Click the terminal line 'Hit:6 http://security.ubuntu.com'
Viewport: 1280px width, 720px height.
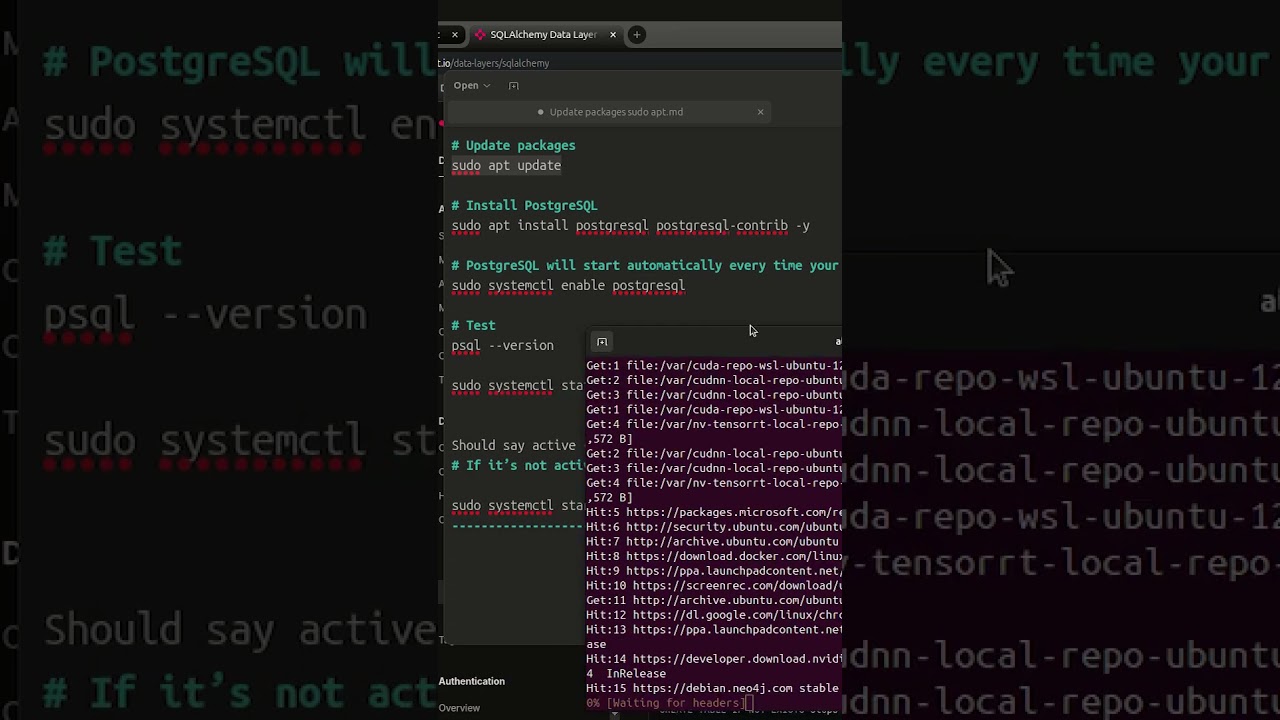point(714,527)
